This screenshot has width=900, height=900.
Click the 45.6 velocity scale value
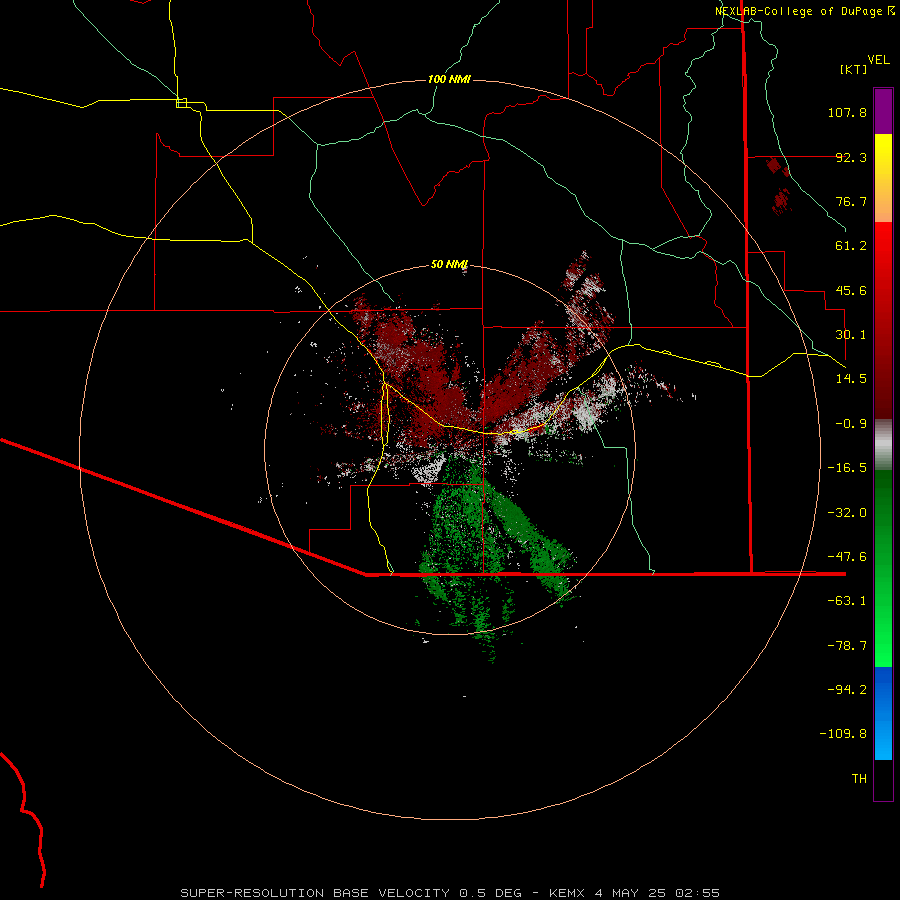[851, 290]
